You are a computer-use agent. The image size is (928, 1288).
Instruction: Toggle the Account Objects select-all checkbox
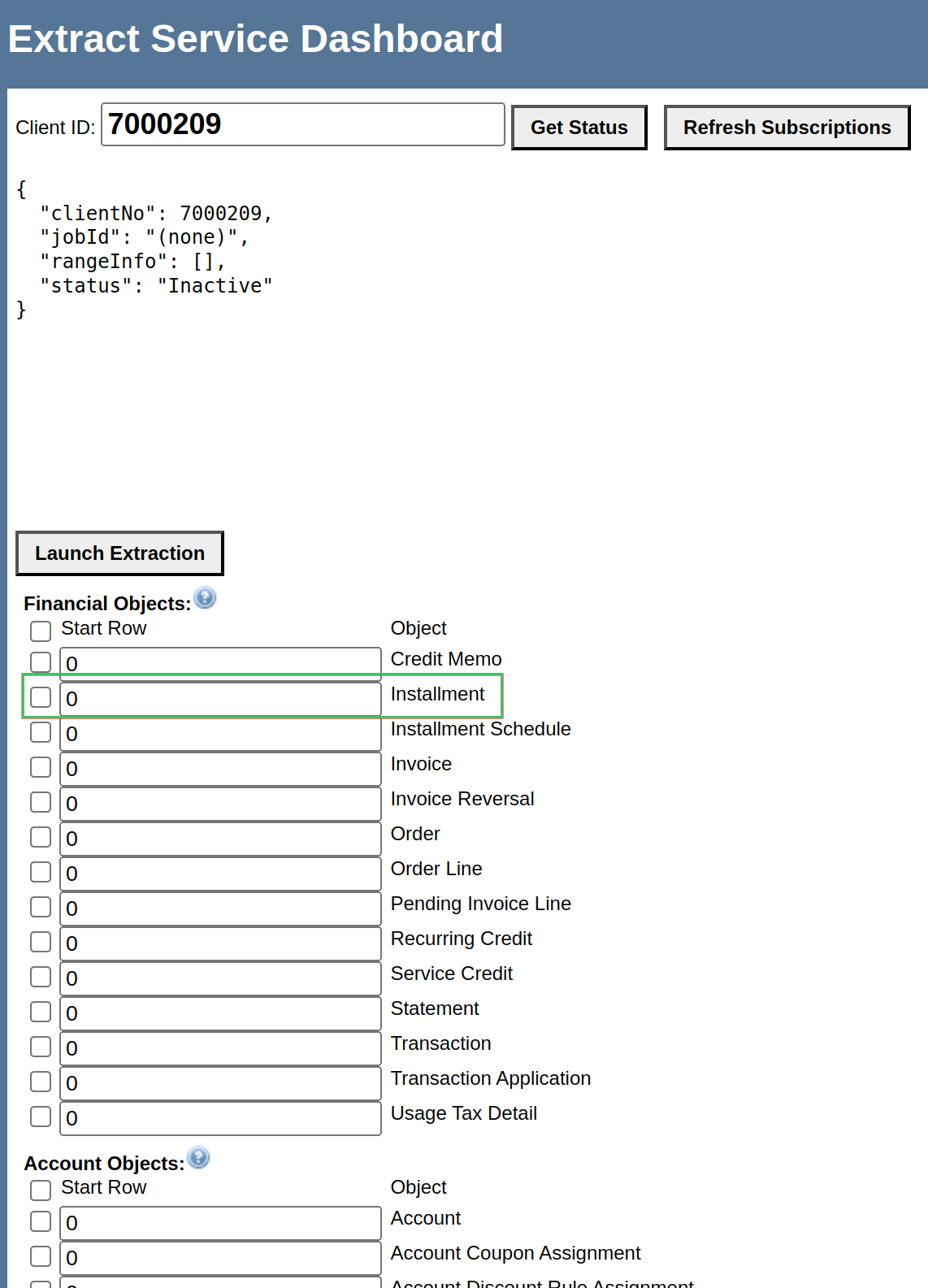tap(41, 1190)
